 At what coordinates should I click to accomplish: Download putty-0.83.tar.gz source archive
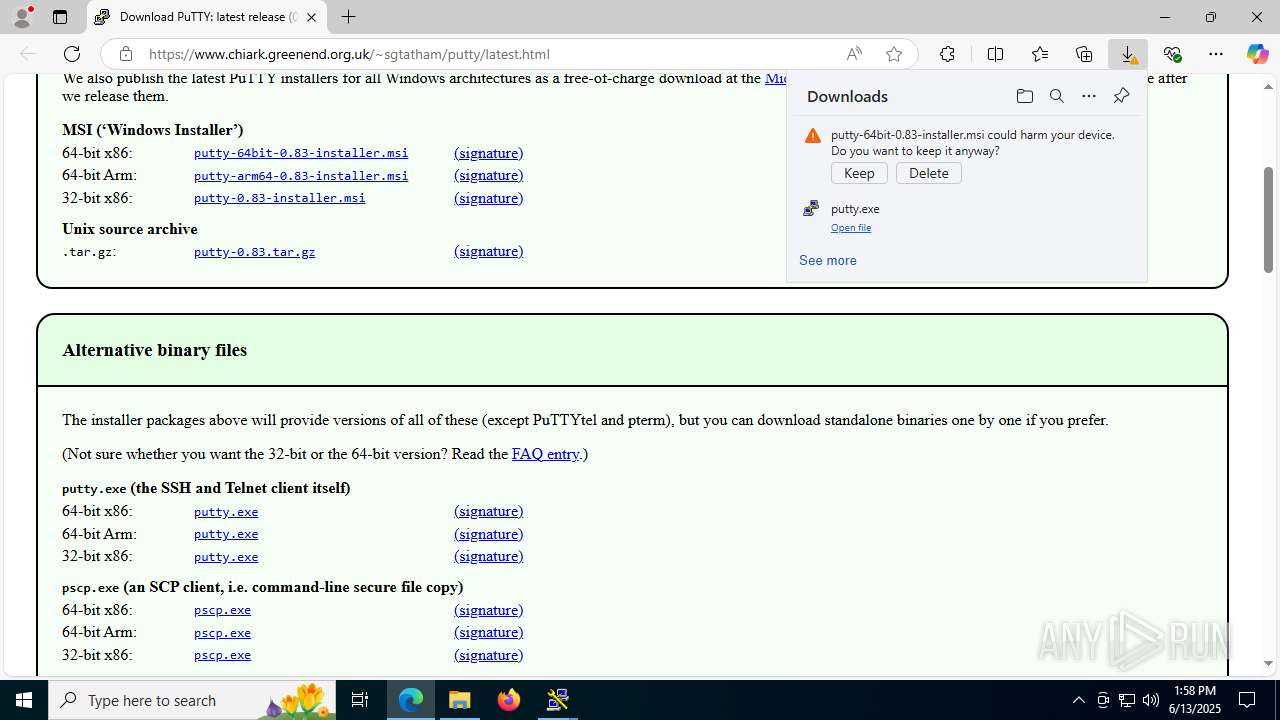coord(255,251)
